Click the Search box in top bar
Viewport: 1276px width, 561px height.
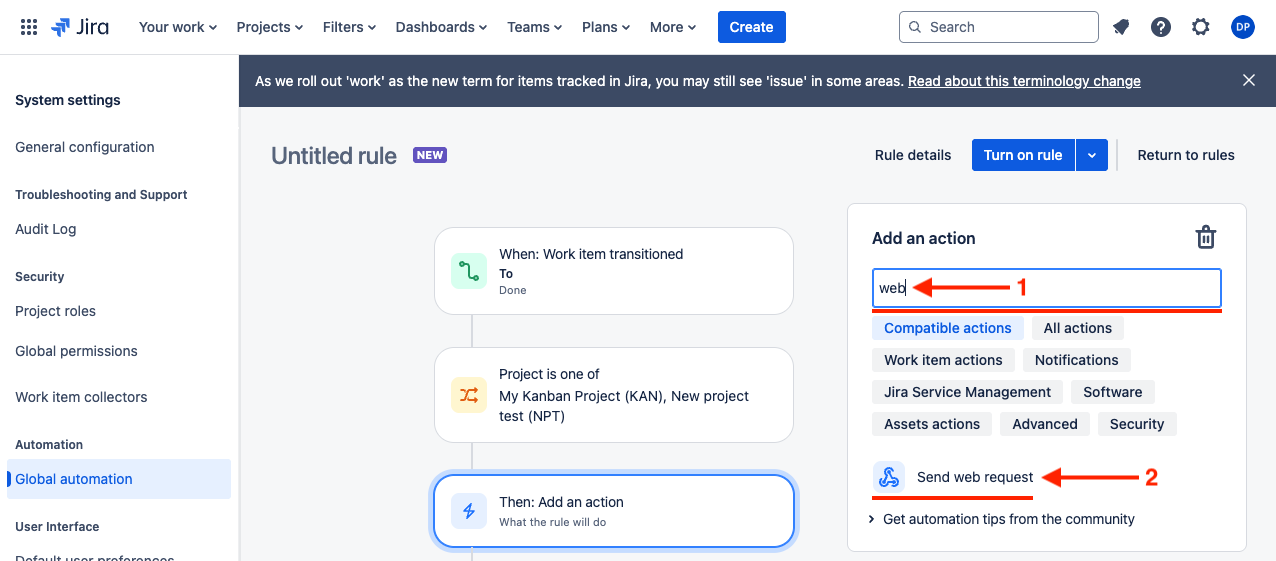point(998,27)
